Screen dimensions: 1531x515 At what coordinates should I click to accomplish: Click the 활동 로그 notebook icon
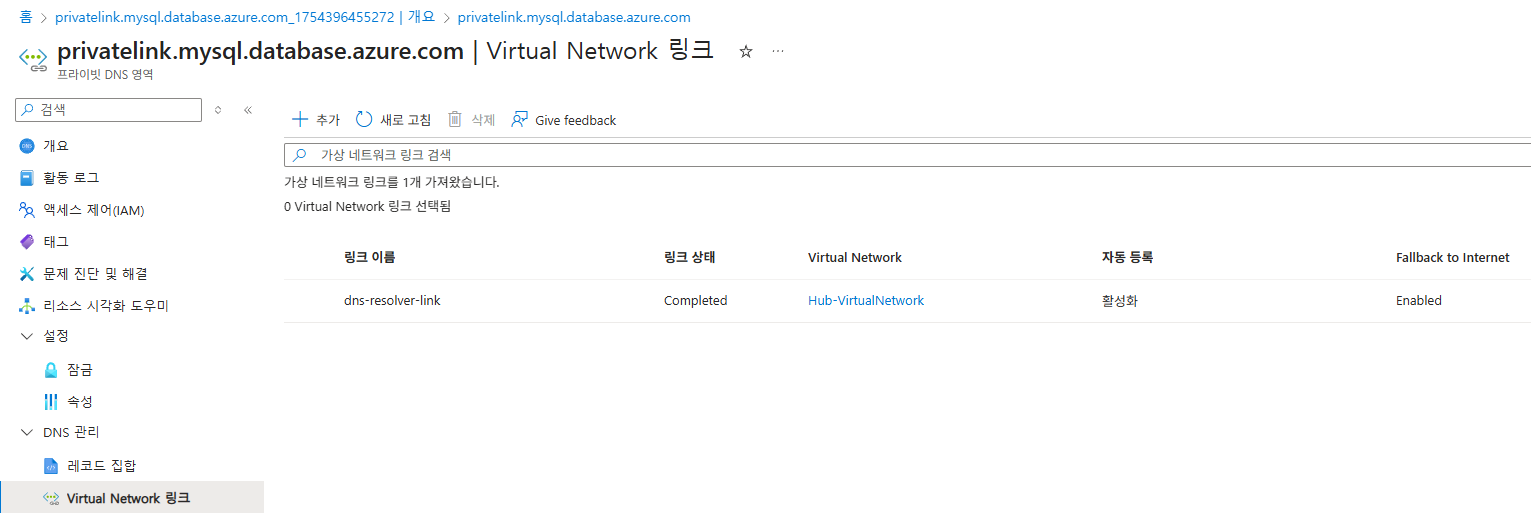coord(27,178)
